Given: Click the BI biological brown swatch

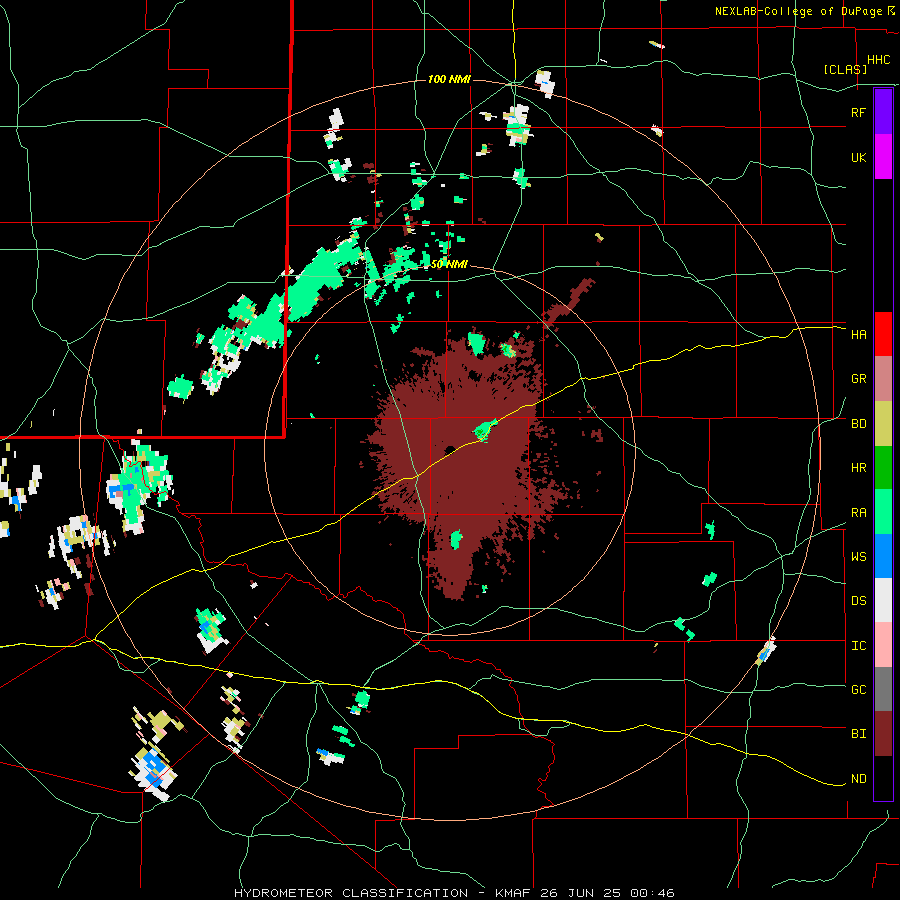Looking at the screenshot, I should coord(883,734).
